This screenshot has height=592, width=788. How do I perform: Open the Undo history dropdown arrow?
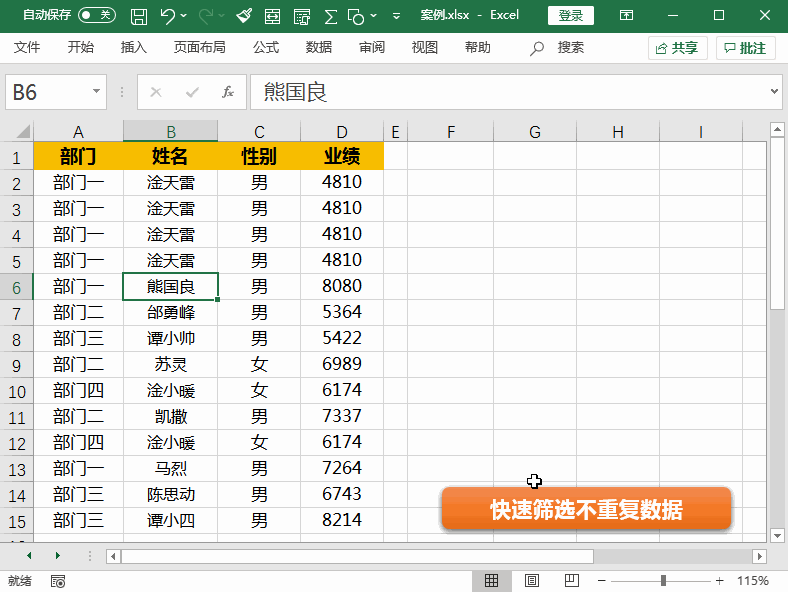click(x=186, y=17)
